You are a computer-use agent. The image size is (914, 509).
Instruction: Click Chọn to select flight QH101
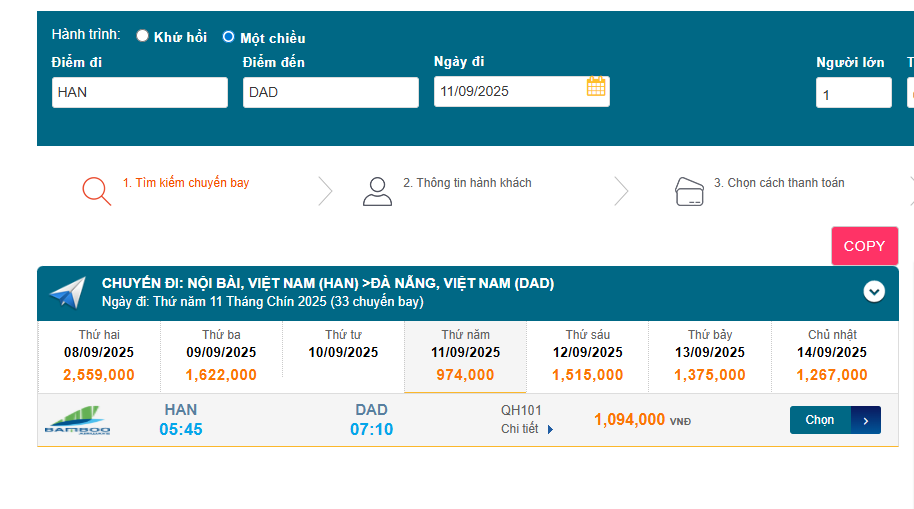point(820,420)
